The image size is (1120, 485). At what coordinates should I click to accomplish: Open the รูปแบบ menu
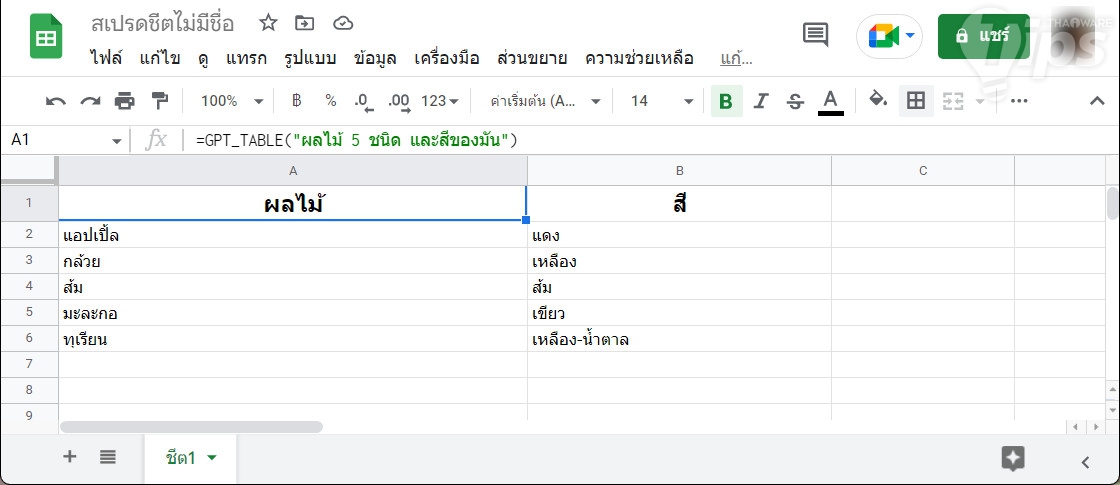coord(310,59)
